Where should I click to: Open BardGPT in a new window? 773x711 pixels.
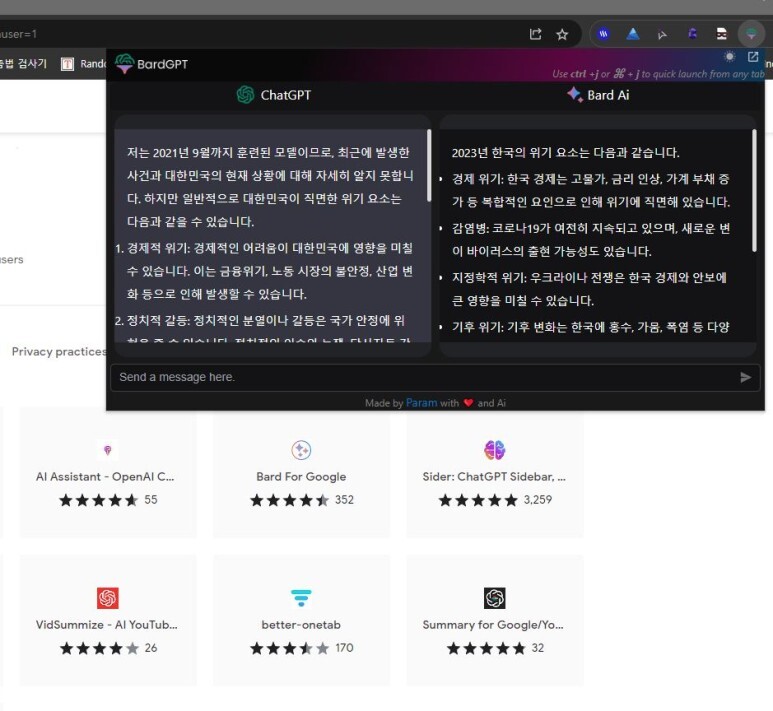click(753, 57)
